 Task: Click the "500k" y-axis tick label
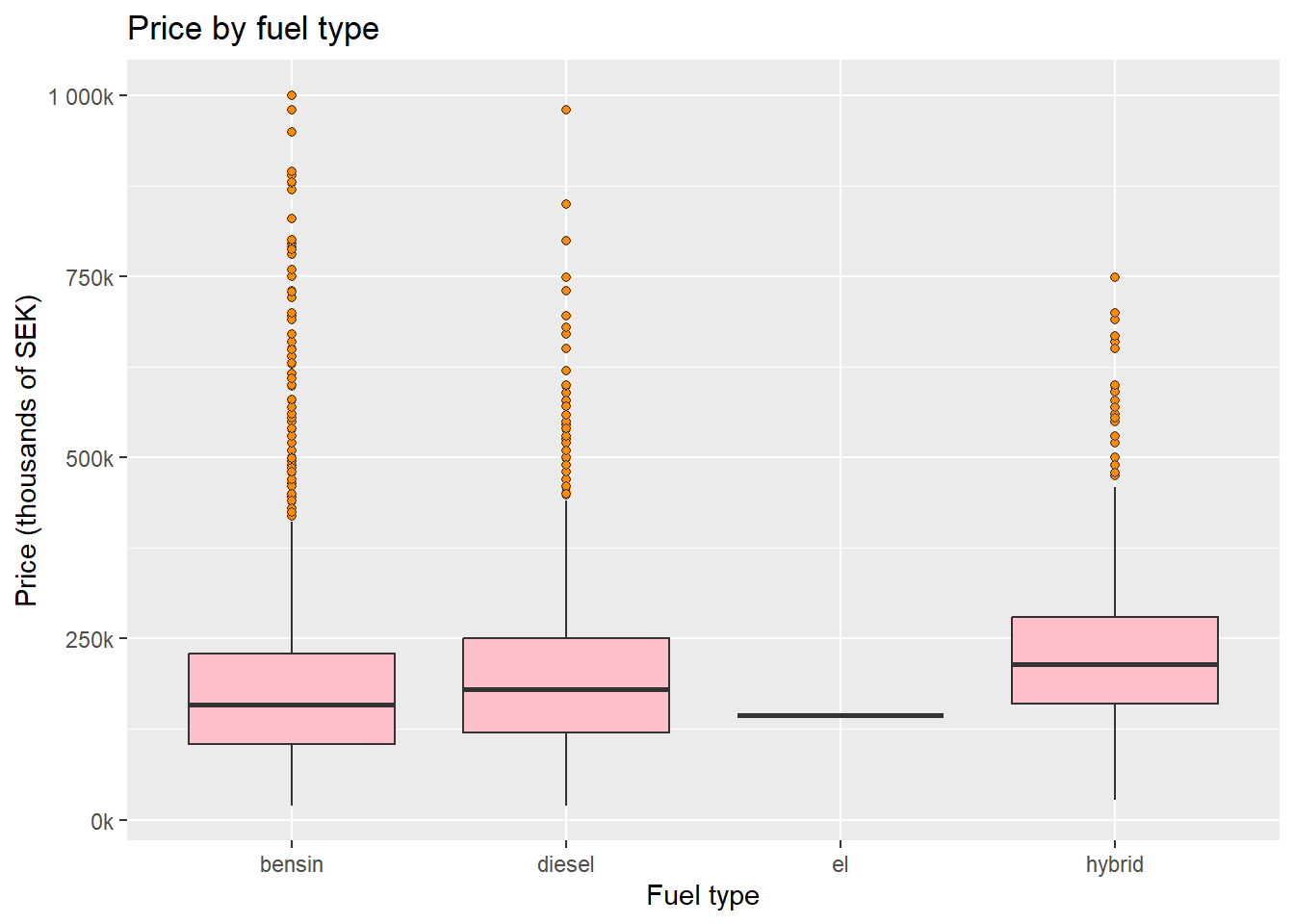click(90, 458)
